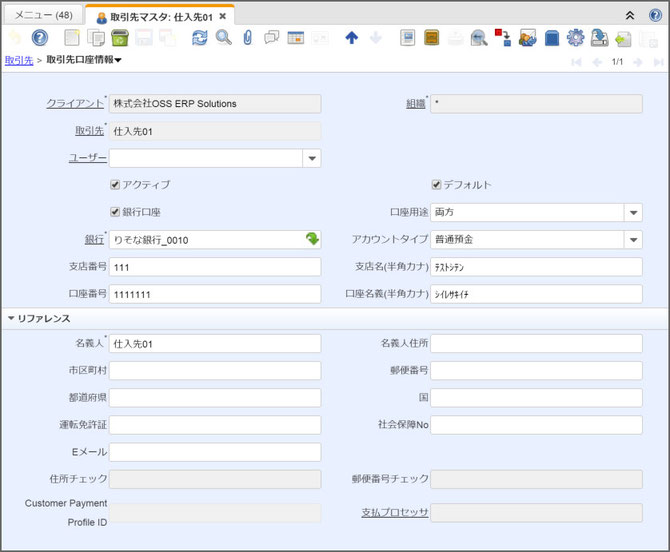Click the 支店名(半角カナ) input field
Viewport: 670px width, 552px height.
[536, 267]
